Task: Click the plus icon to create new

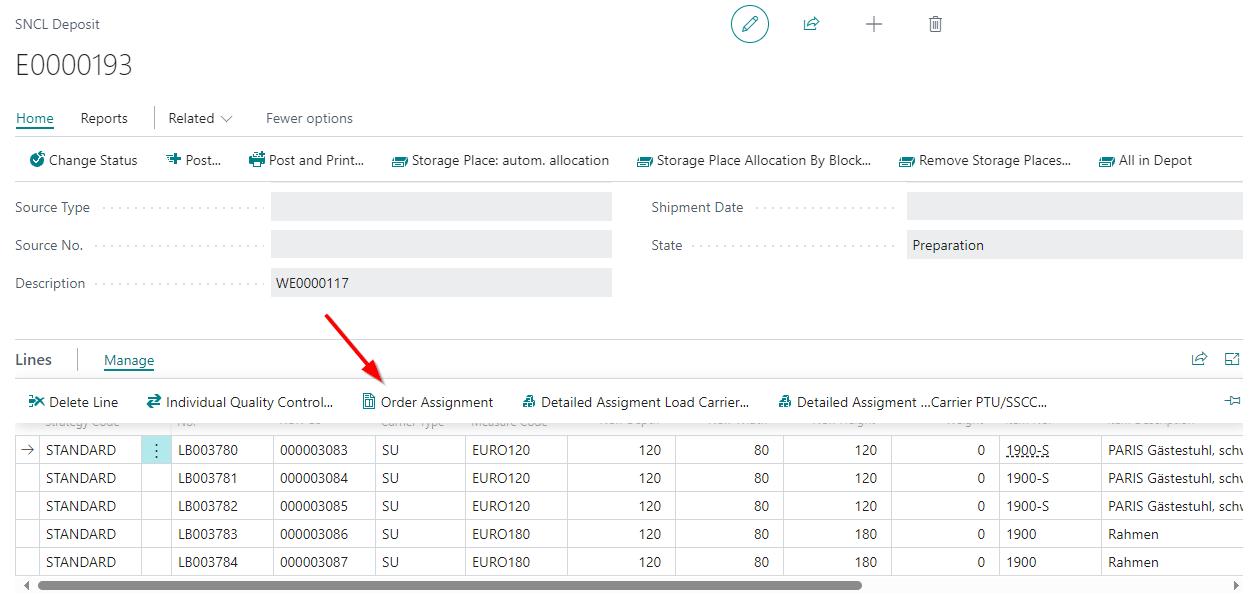Action: [x=873, y=24]
